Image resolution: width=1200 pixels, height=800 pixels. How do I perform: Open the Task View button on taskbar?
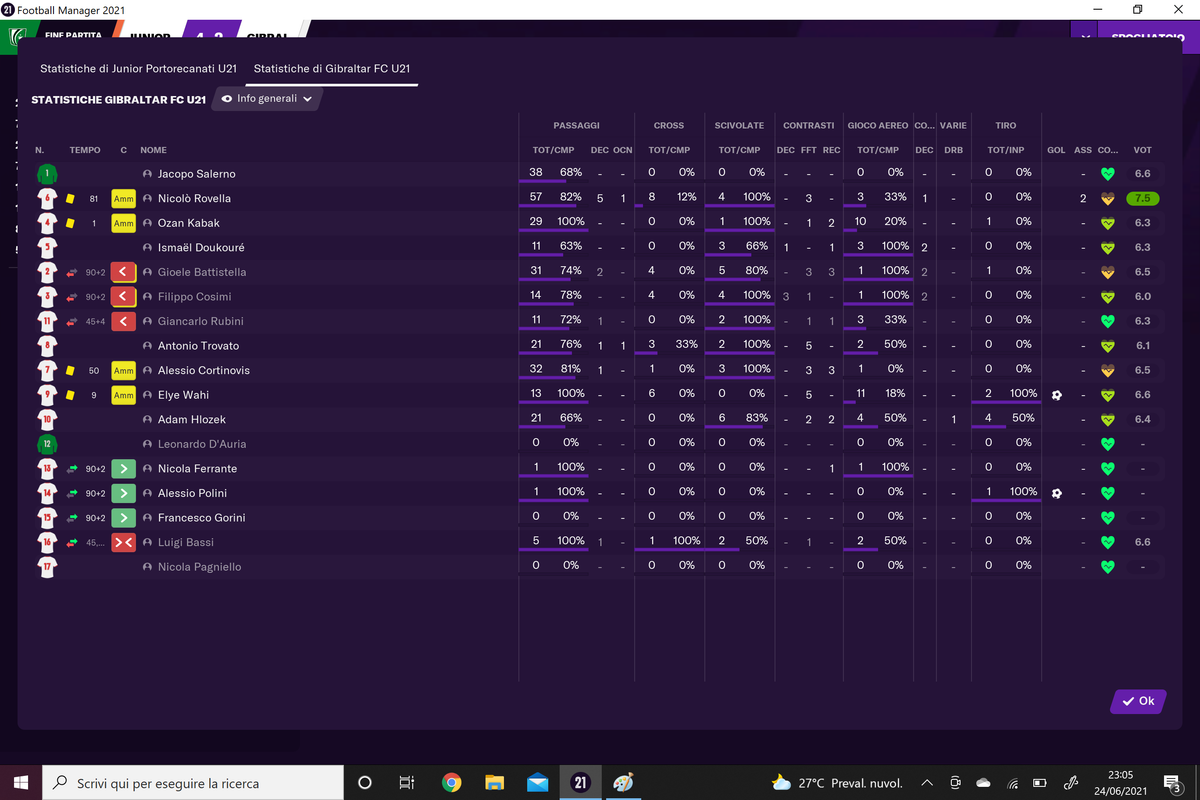point(407,783)
